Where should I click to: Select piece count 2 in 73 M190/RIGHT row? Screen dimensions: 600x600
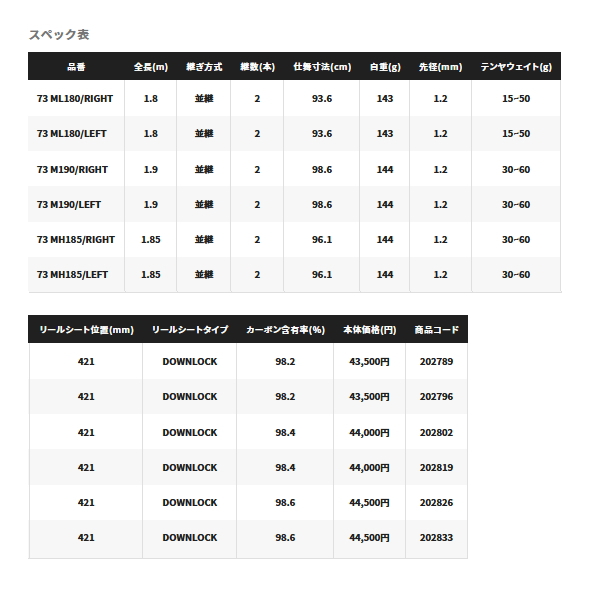click(257, 170)
